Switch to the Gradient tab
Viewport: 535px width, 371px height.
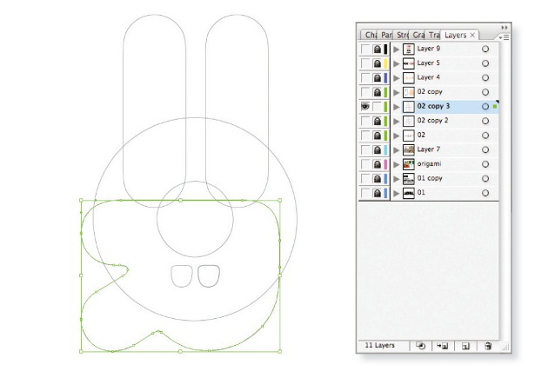[418, 35]
